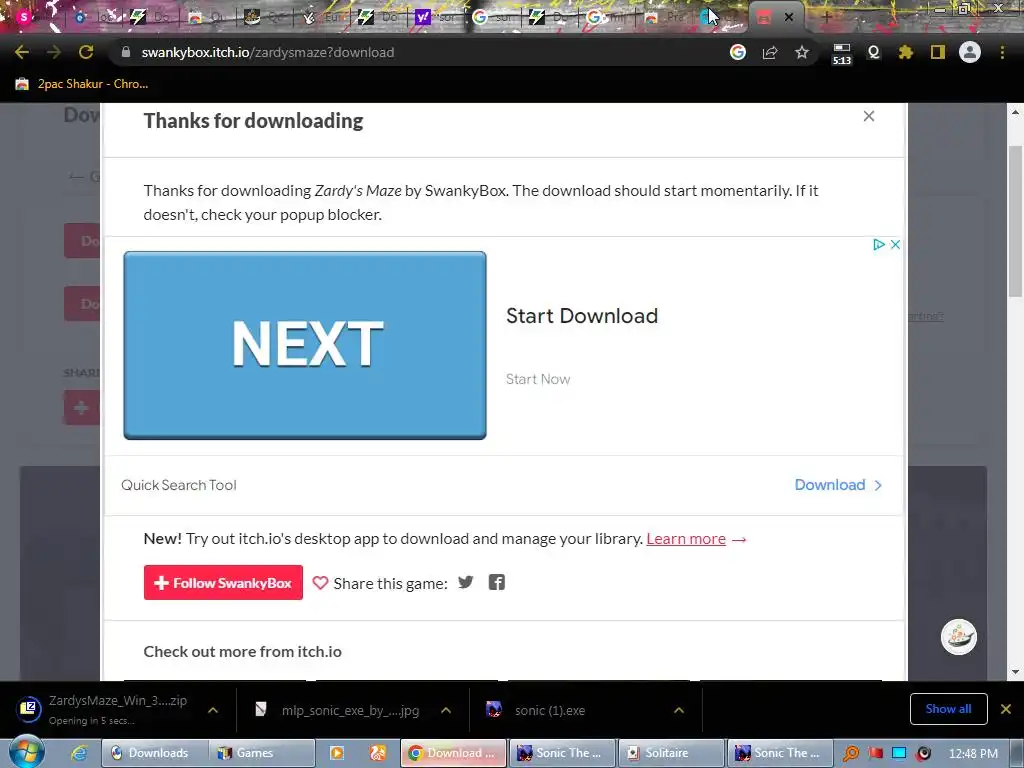
Task: Open the 5:13 timer extension icon
Action: [x=842, y=54]
